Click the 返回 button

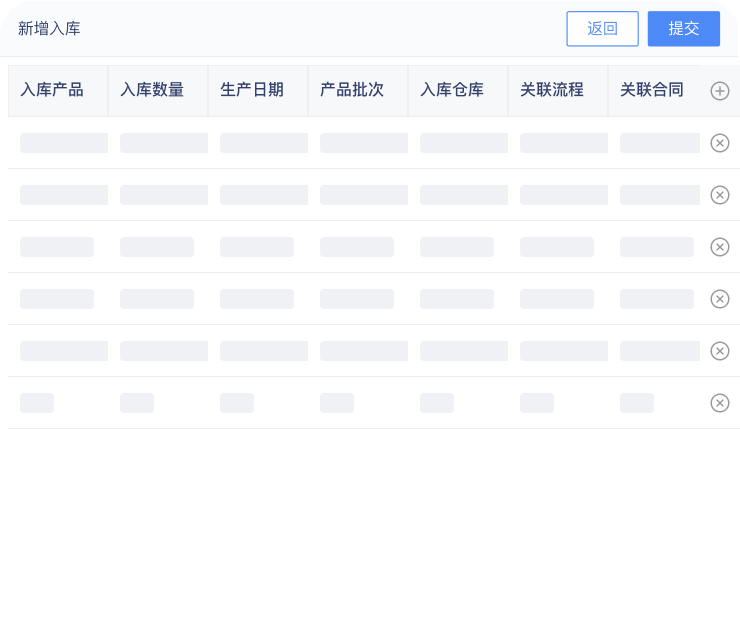point(602,29)
